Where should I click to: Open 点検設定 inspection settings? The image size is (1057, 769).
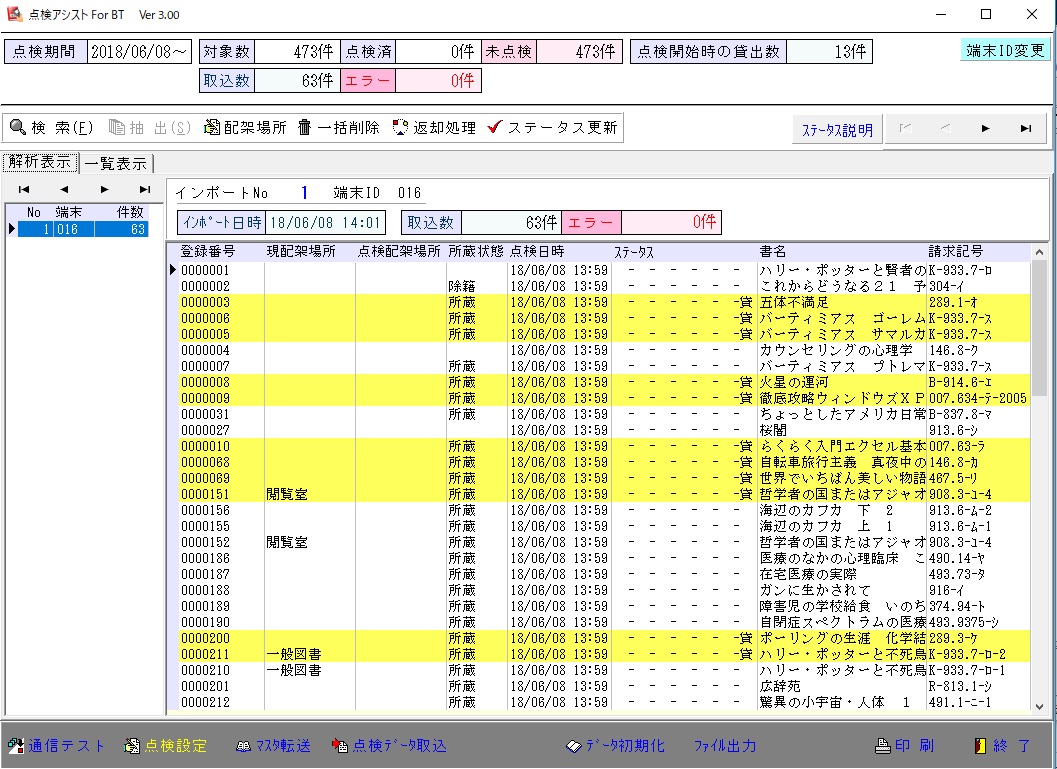pos(166,745)
